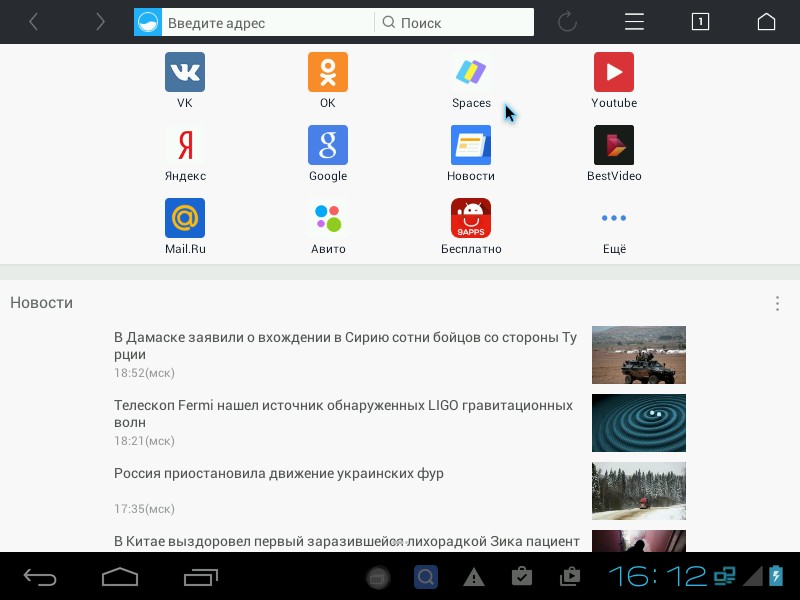Tap the round camera icon in system bar
Viewport: 800px width, 600px height.
point(378,578)
